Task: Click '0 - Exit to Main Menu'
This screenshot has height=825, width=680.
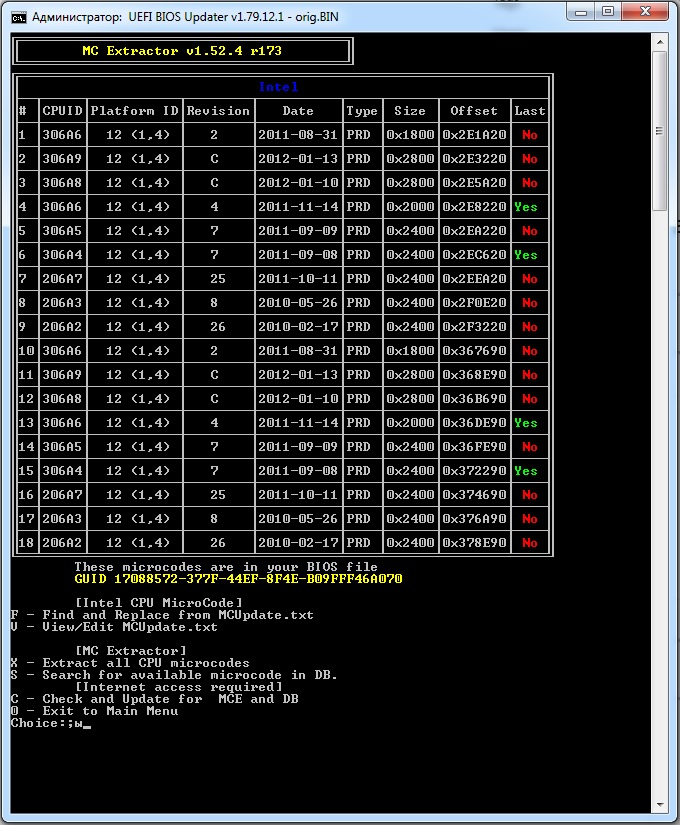Action: tap(95, 711)
